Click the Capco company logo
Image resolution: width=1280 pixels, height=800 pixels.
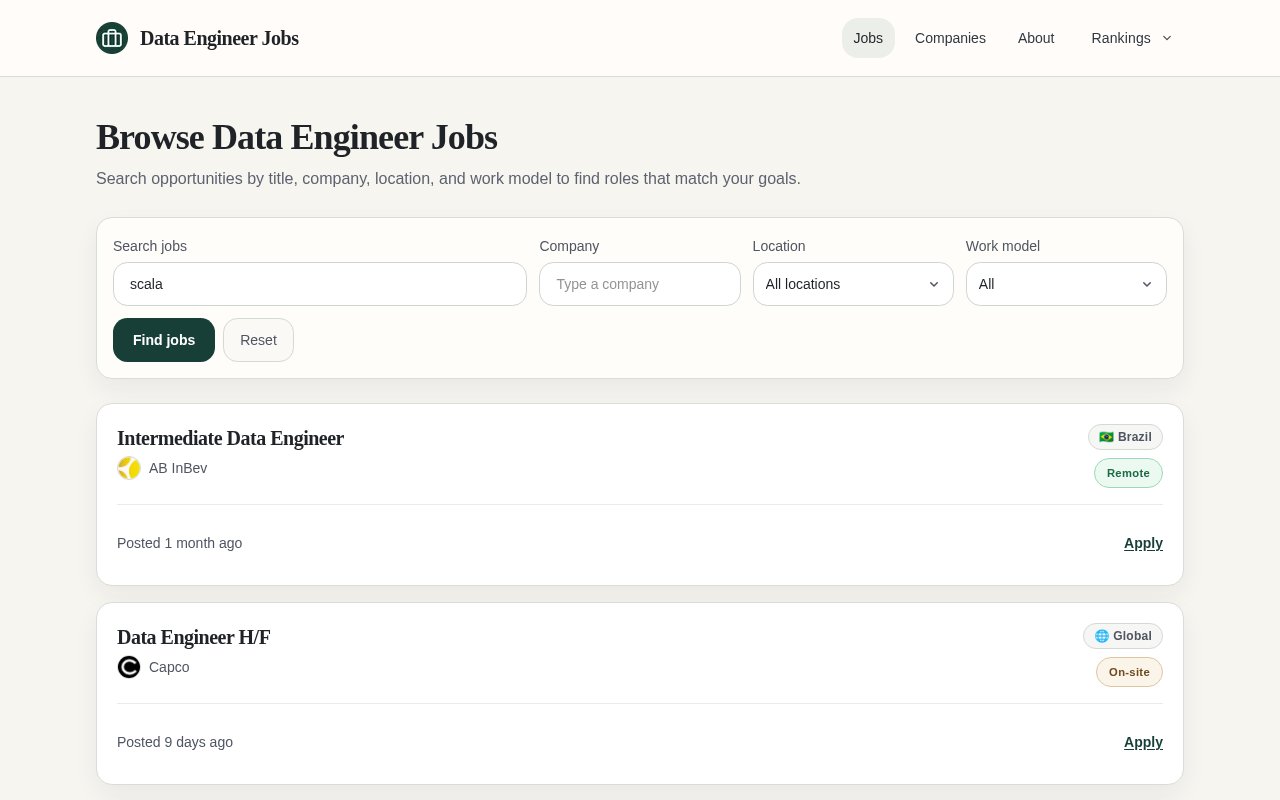click(129, 667)
